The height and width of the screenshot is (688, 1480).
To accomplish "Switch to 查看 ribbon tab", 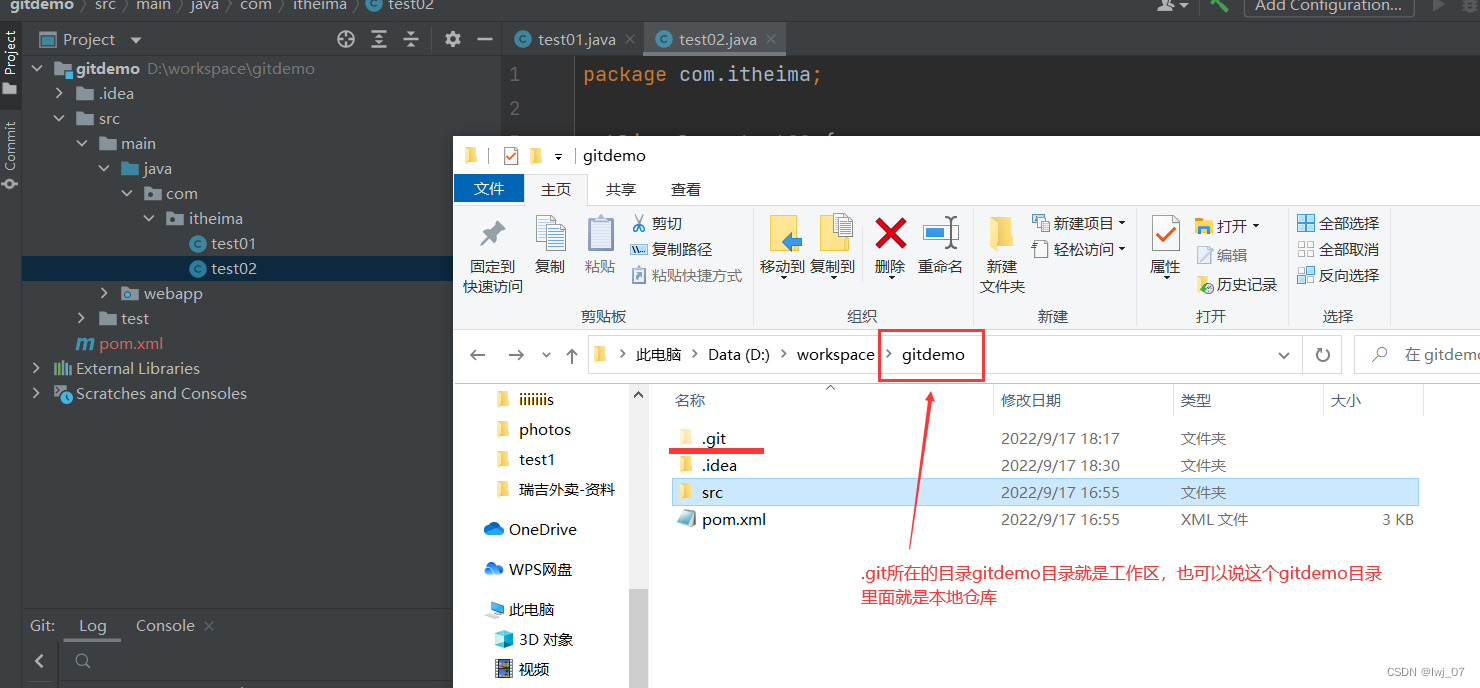I will pos(686,189).
